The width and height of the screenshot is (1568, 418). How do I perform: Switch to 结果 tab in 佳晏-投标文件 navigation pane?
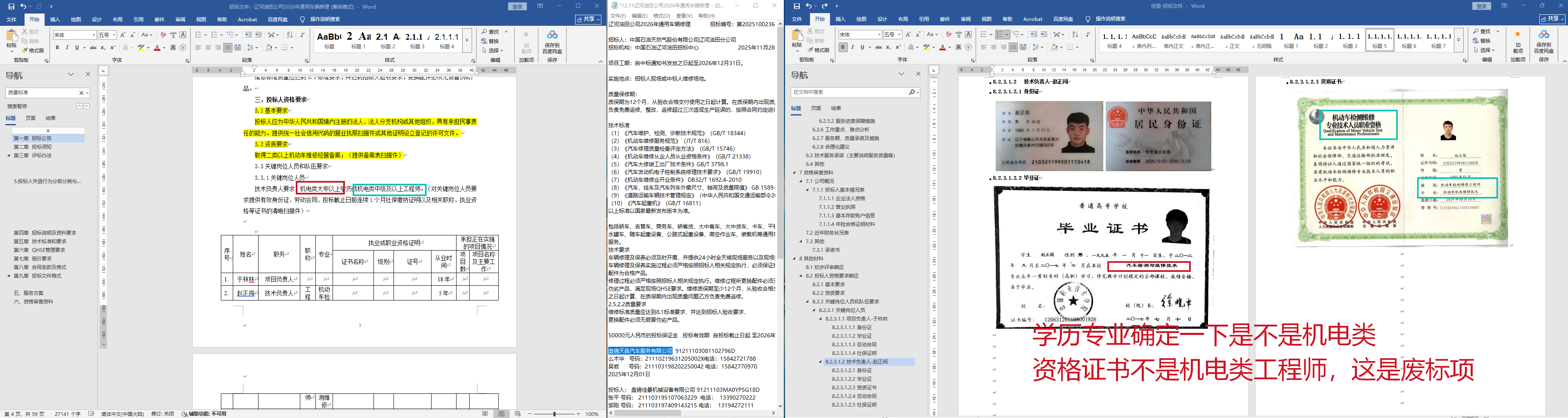pyautogui.click(x=836, y=108)
